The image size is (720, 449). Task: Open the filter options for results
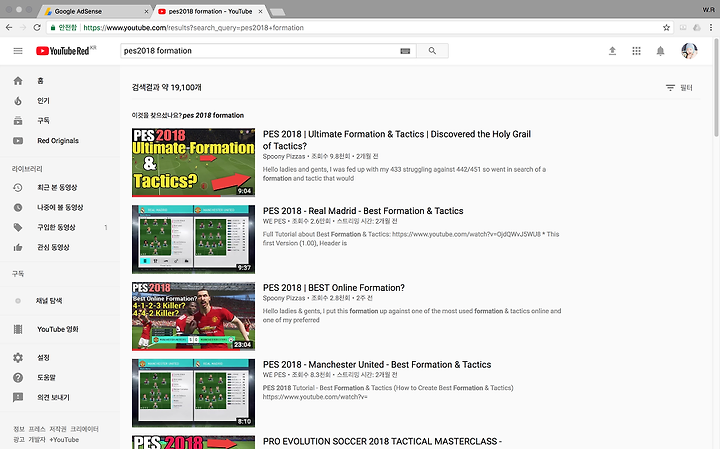coord(679,88)
